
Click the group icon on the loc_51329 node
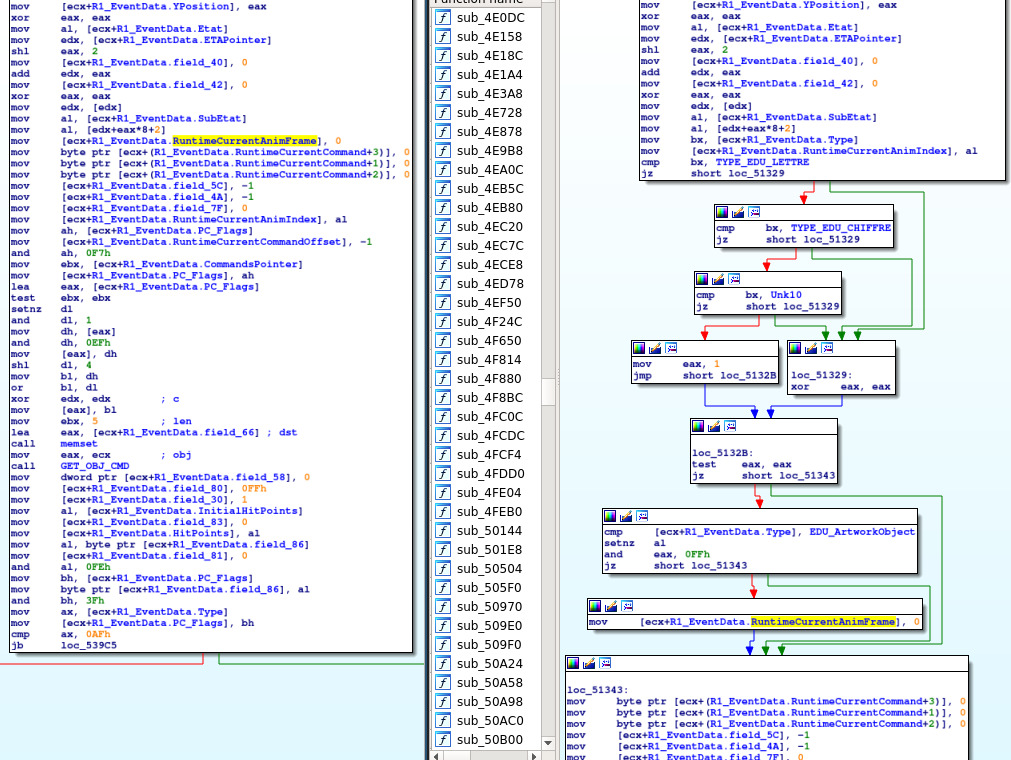pos(827,348)
